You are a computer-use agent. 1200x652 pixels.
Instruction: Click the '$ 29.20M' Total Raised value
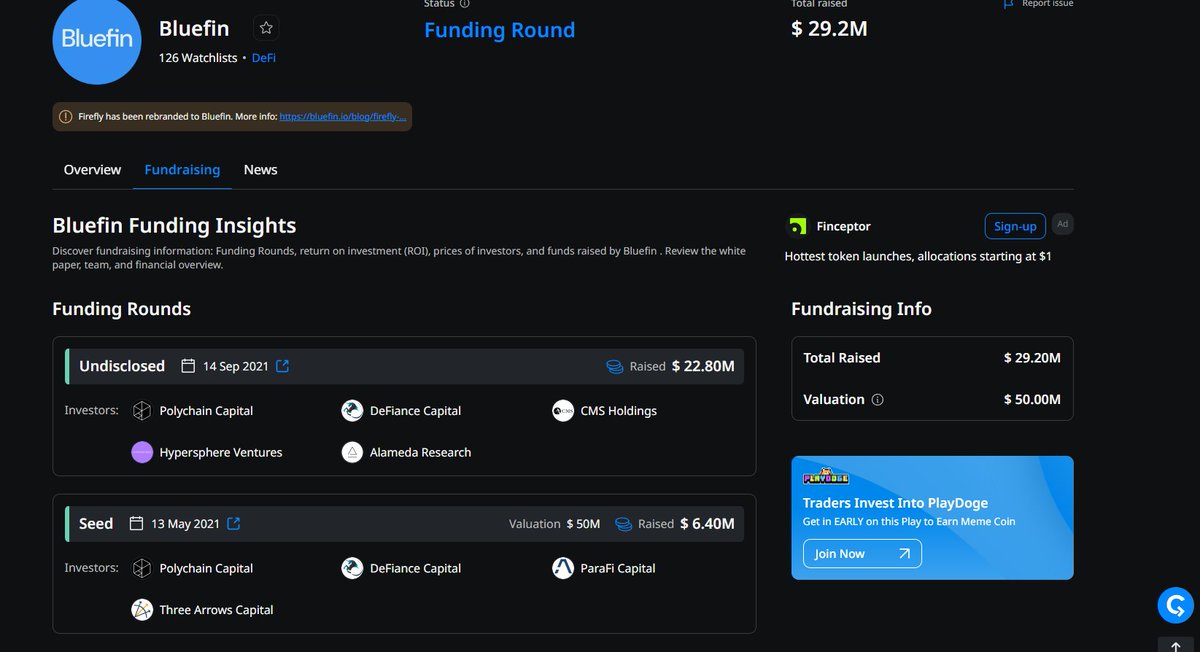1032,358
